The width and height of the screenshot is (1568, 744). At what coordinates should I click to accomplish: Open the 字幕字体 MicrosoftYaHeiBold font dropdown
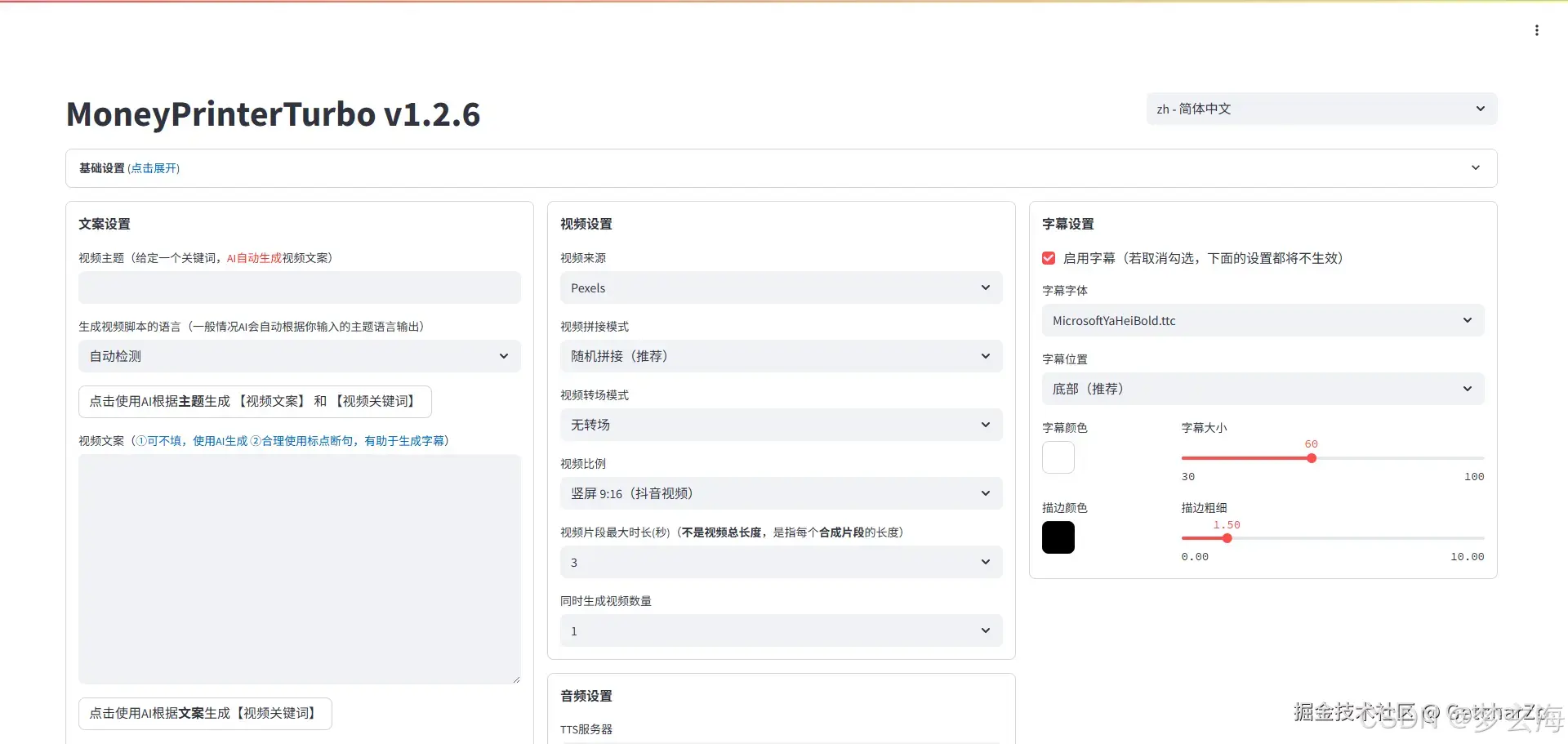point(1263,320)
